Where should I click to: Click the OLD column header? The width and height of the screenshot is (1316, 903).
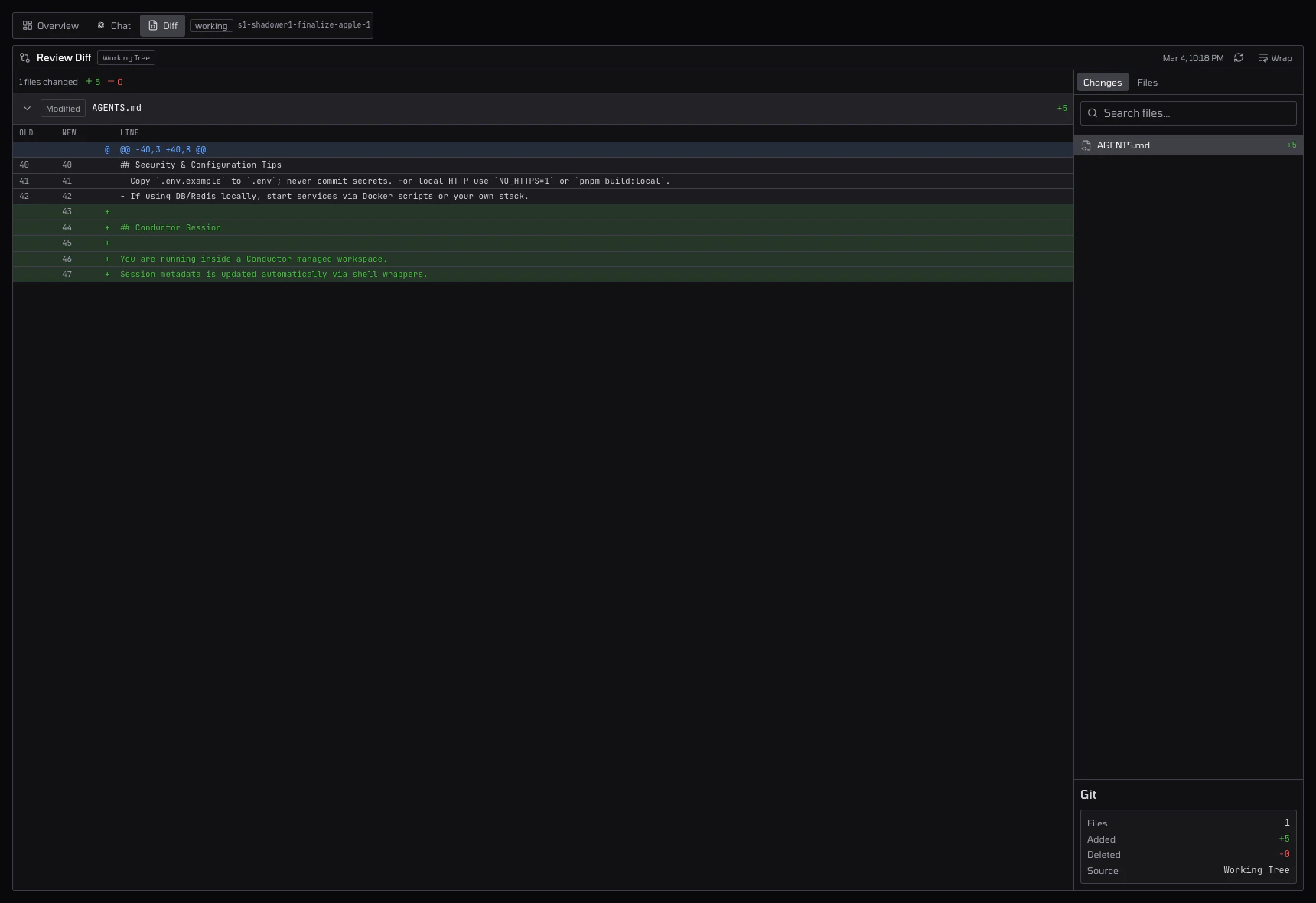(26, 133)
